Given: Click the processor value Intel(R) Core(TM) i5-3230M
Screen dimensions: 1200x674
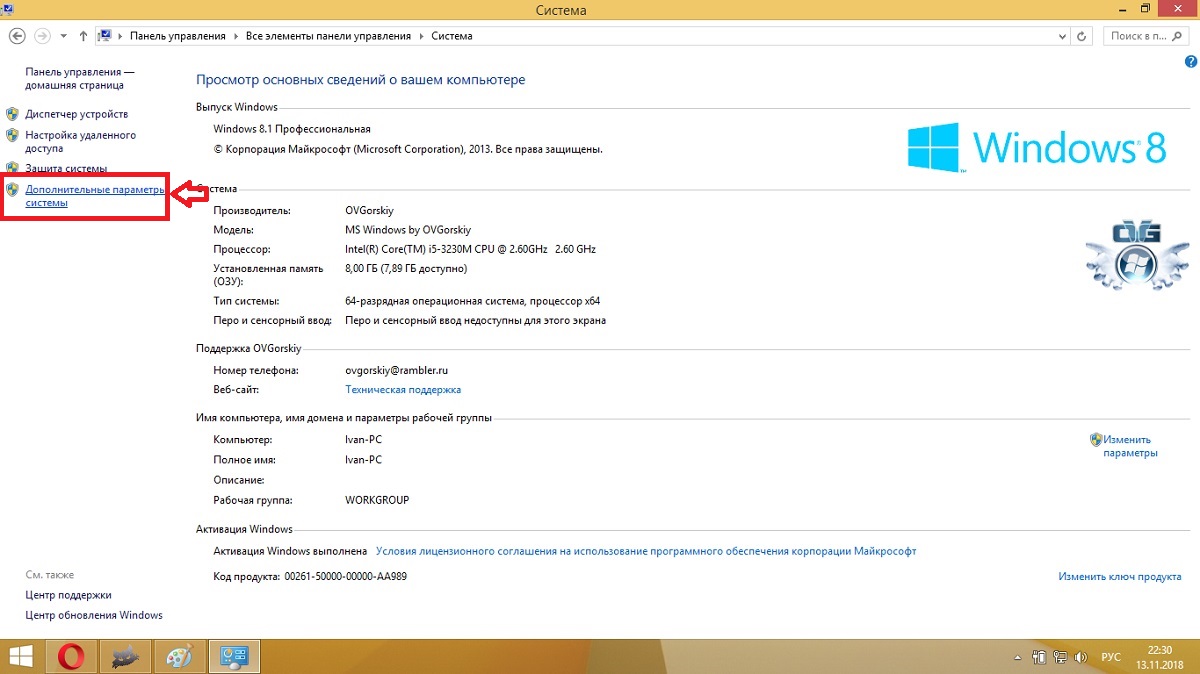Looking at the screenshot, I should (x=470, y=249).
